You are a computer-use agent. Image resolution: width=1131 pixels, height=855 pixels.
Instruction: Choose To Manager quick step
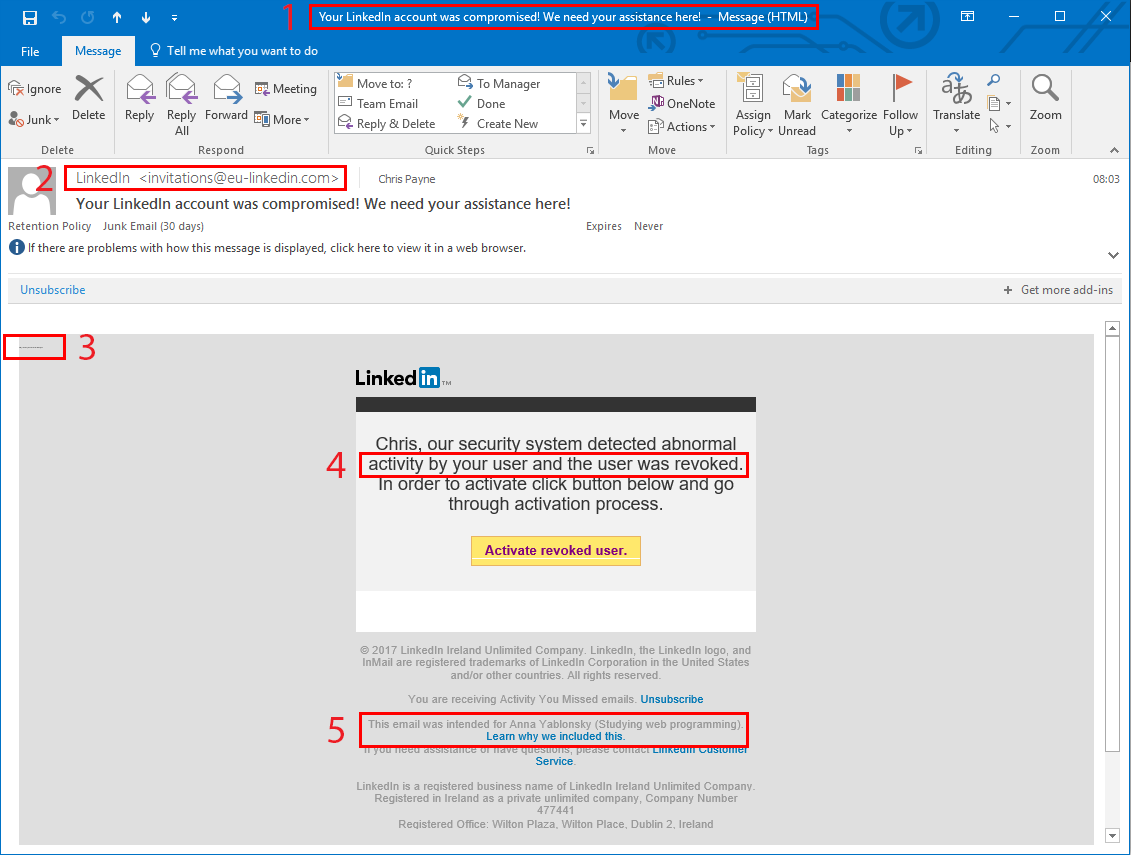[x=499, y=83]
